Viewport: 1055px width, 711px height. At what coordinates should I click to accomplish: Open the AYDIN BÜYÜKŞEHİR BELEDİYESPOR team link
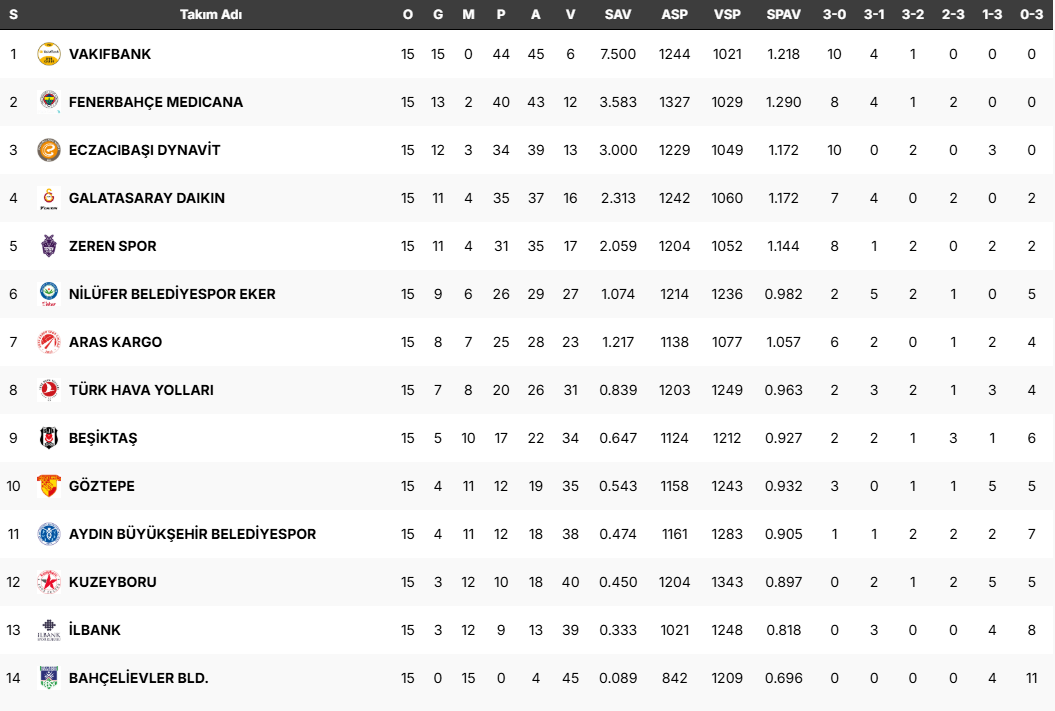192,534
